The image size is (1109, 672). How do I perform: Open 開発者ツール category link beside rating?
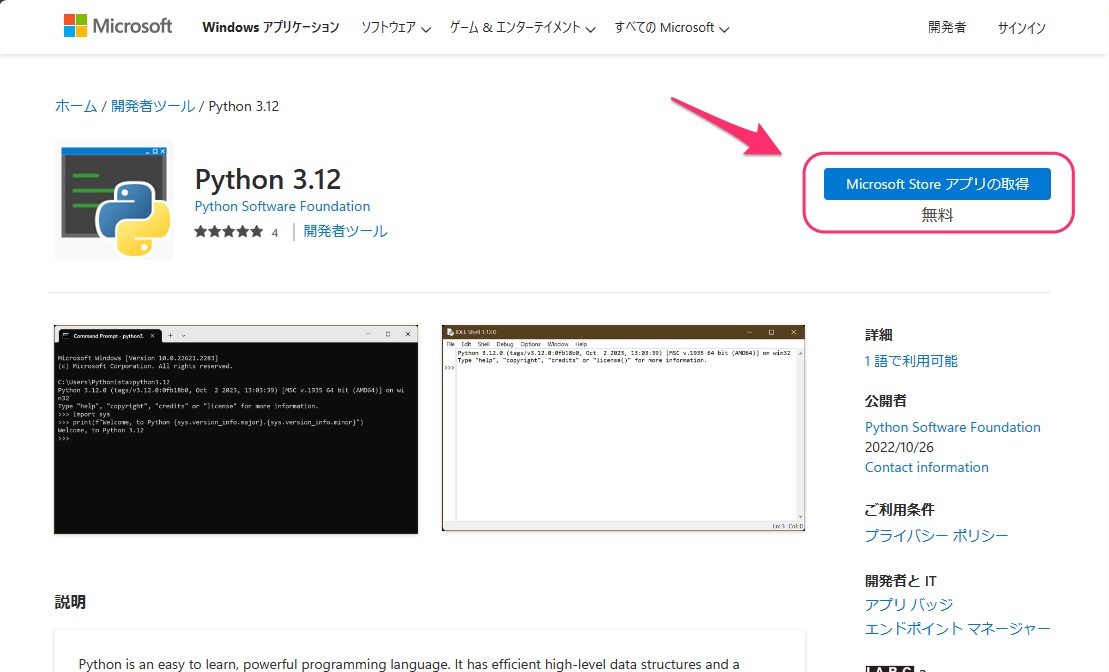point(345,231)
